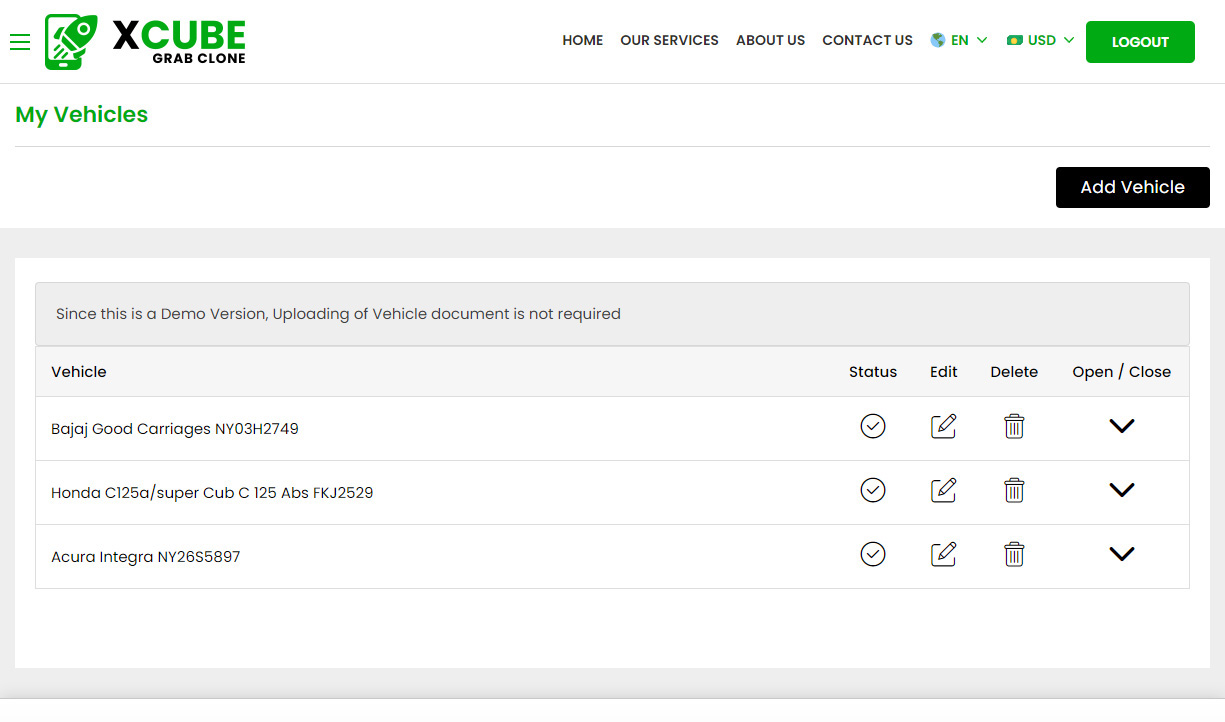Open the hamburger side menu

coord(20,42)
